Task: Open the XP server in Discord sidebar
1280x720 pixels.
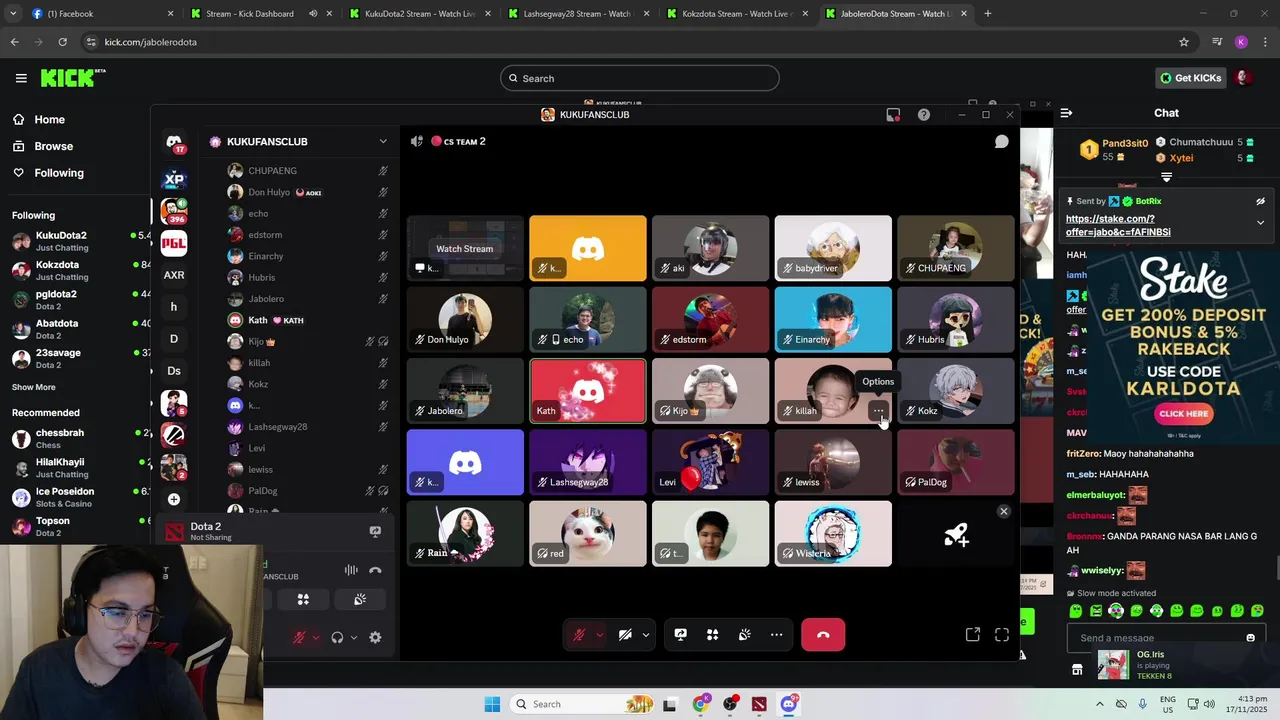Action: pos(174,179)
